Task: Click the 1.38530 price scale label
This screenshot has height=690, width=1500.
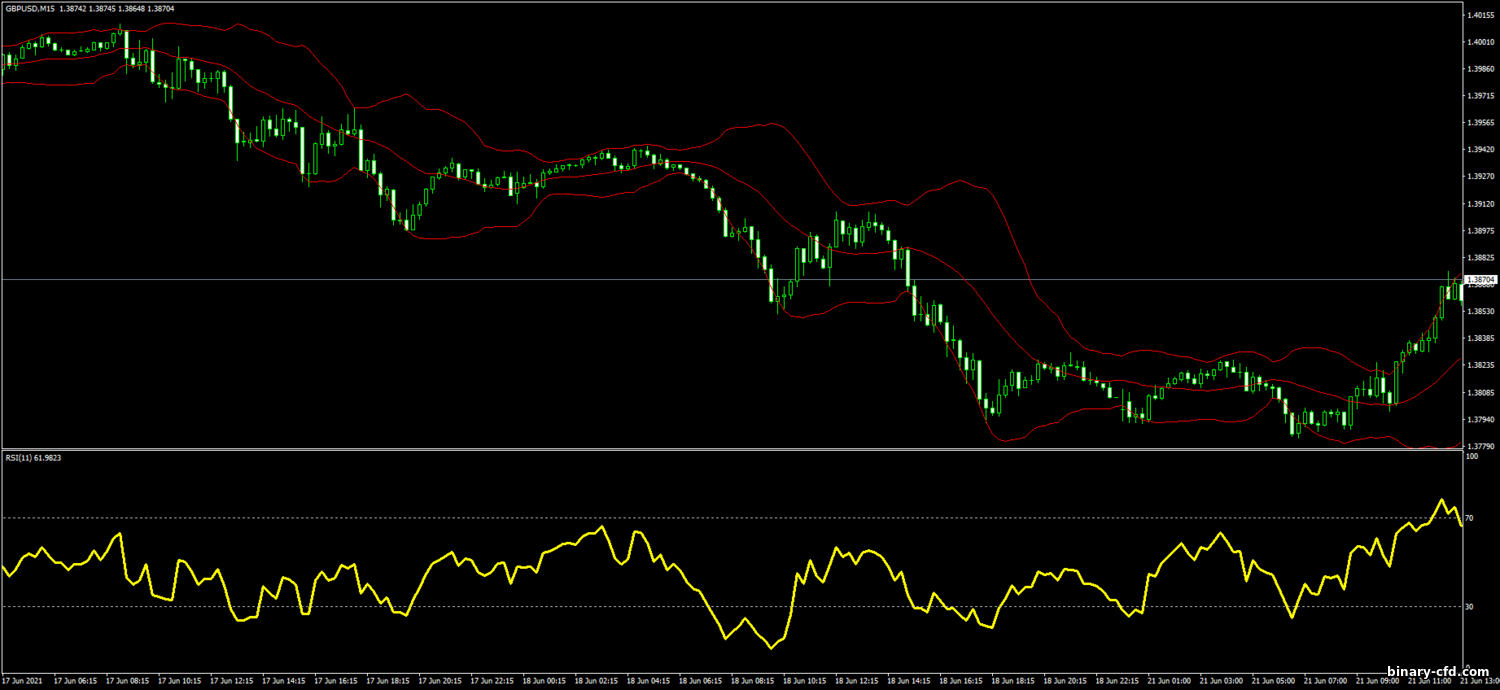Action: pos(1480,312)
